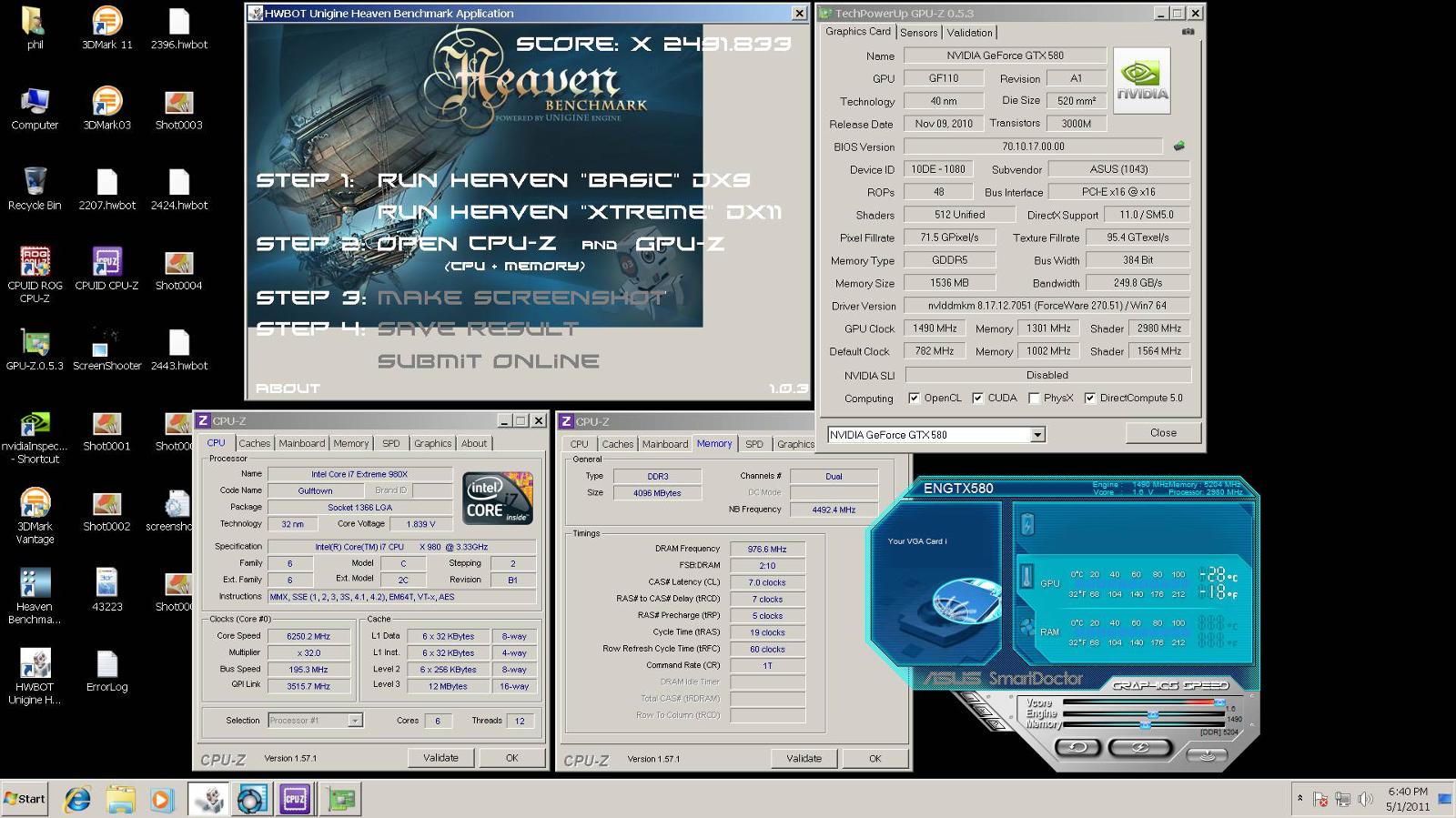
Task: Open the CPUID CPU-Z desktop shortcut
Action: (x=106, y=268)
